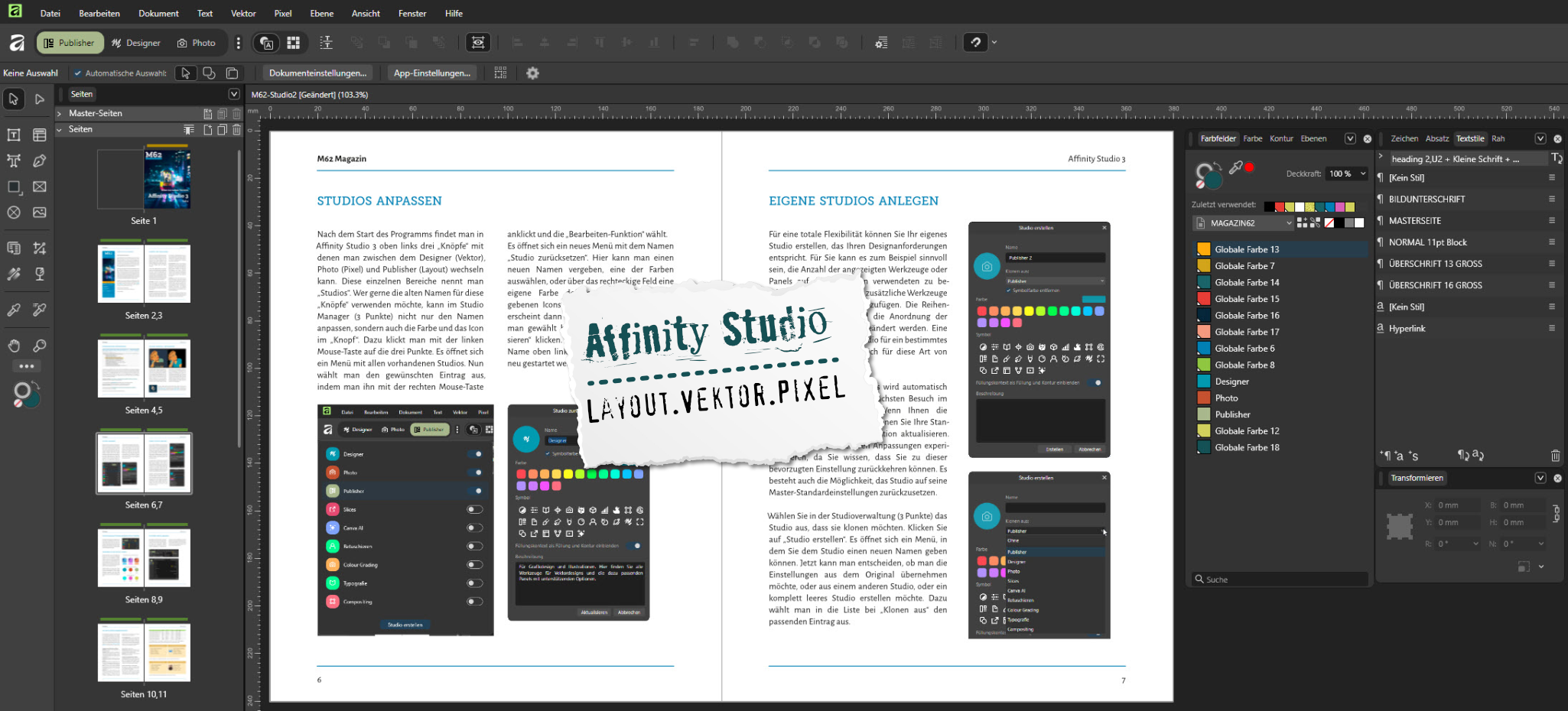Select the Frame Text tool
Image resolution: width=1568 pixels, height=711 pixels.
point(14,135)
